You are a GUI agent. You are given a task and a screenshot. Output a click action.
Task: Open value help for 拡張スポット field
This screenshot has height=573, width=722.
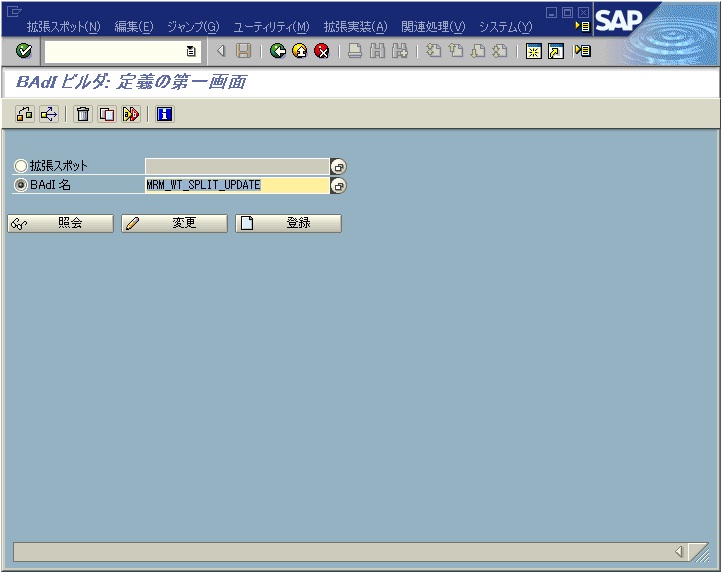tap(339, 167)
